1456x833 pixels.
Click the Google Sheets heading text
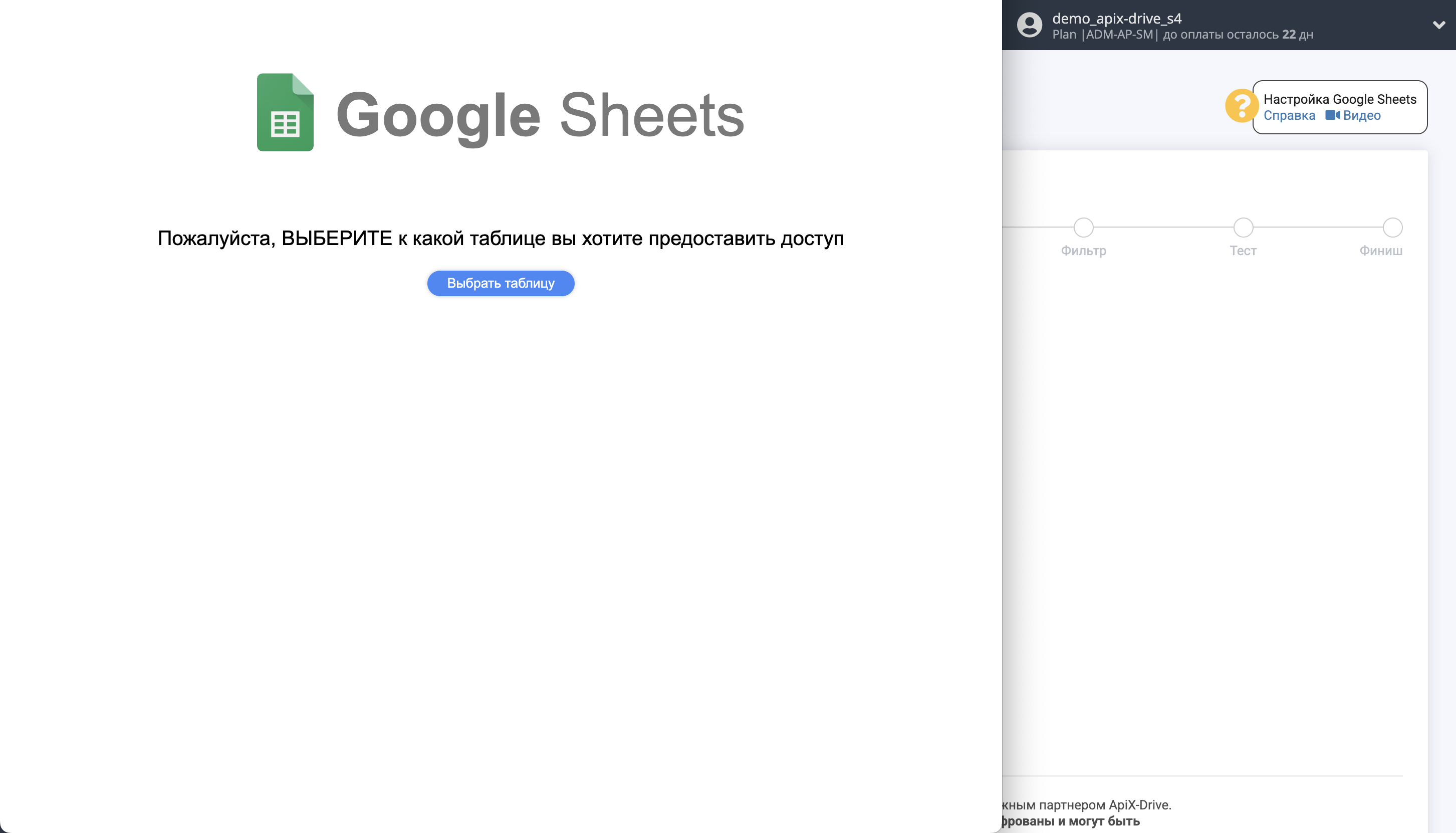point(540,116)
